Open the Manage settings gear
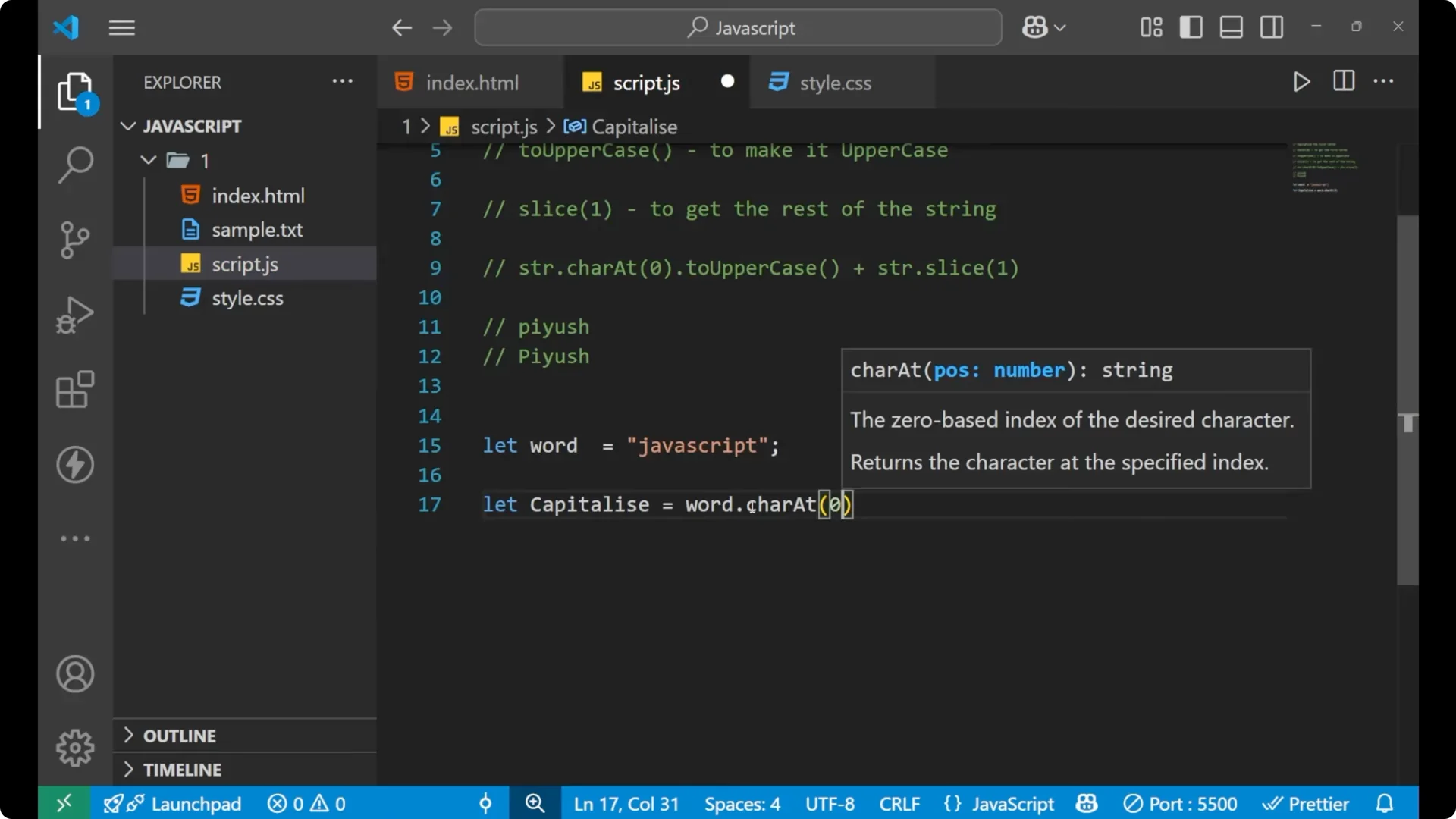The image size is (1456, 819). point(74,747)
